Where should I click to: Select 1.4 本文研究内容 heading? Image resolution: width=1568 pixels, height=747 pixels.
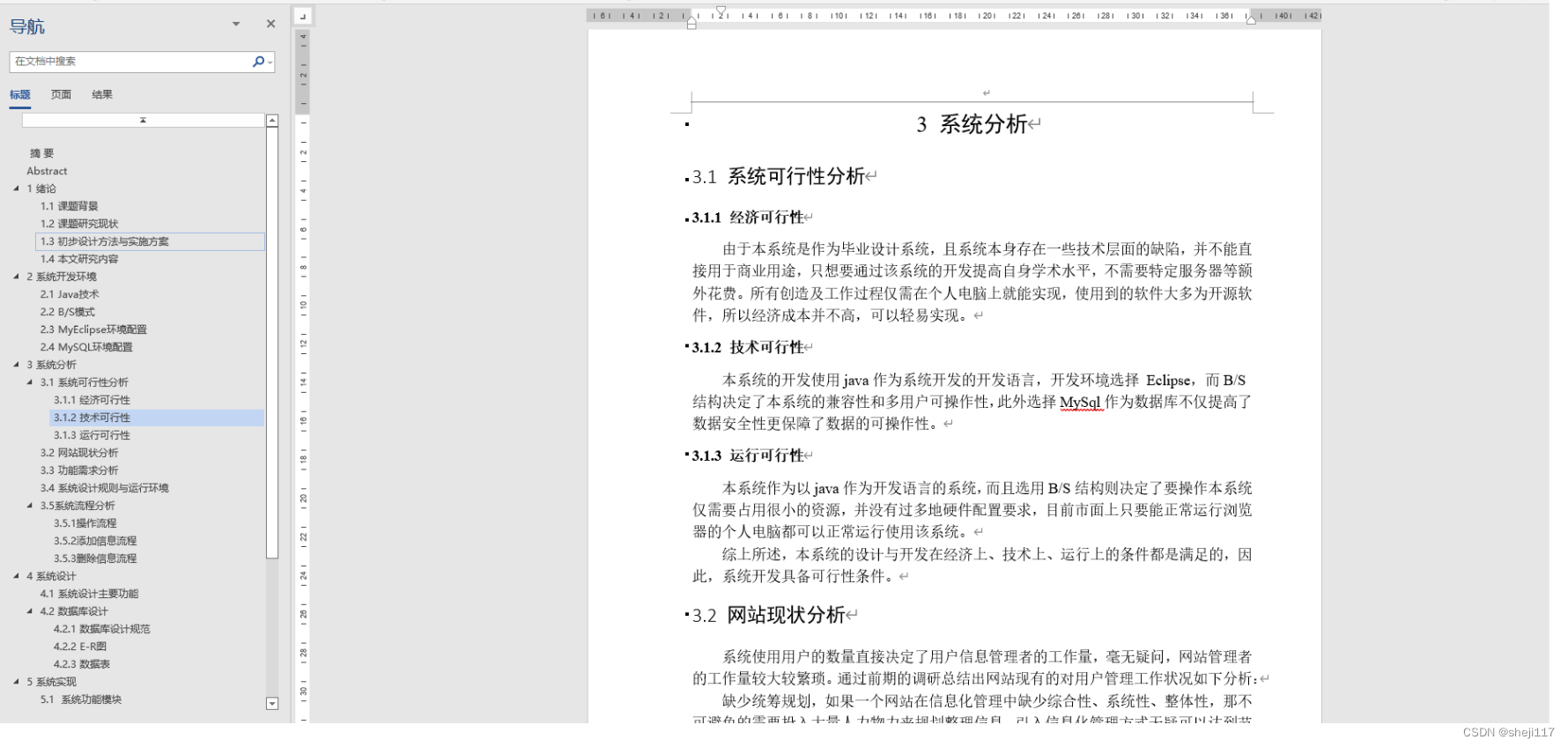pyautogui.click(x=79, y=259)
